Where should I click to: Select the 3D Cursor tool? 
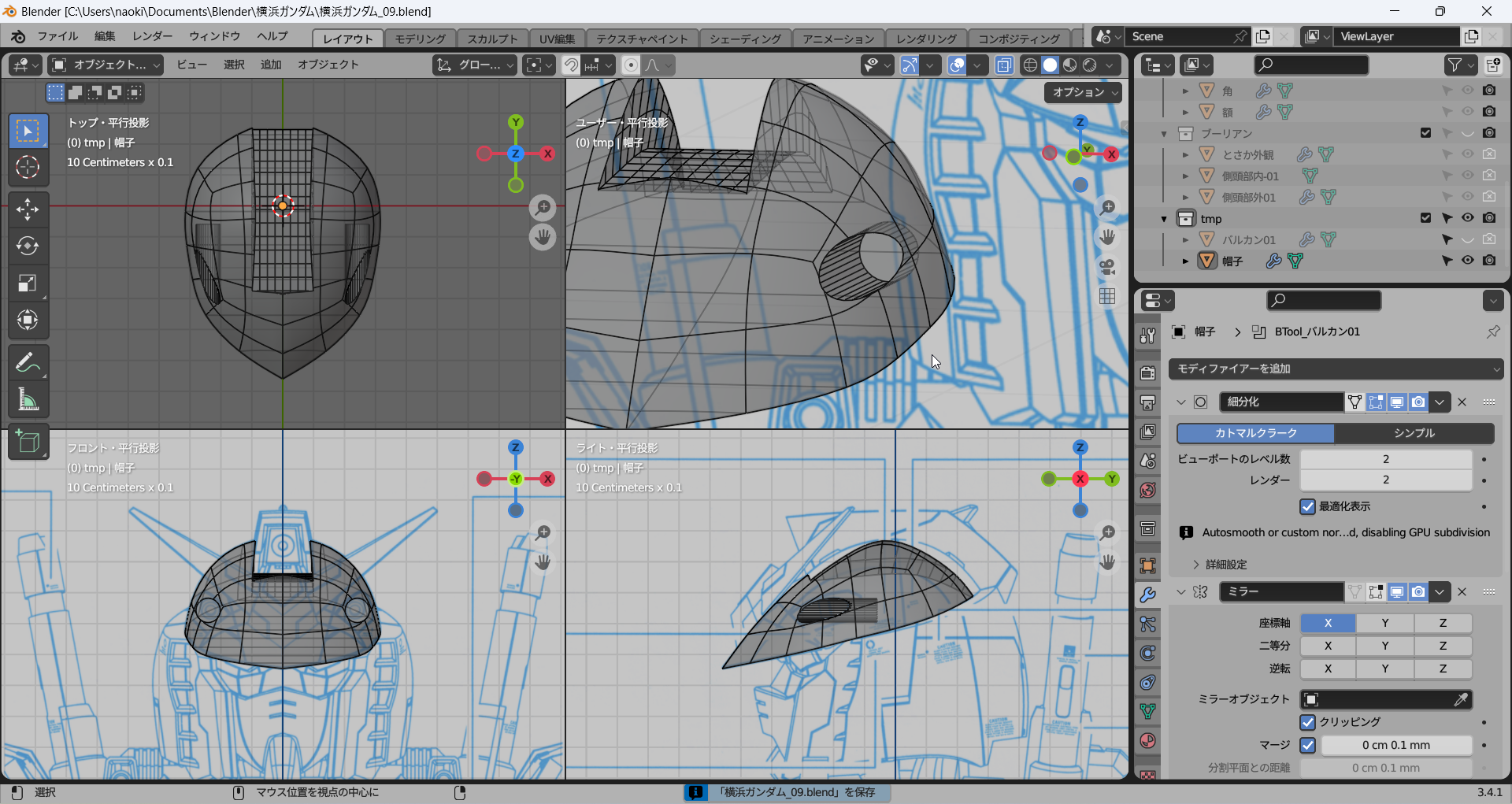pyautogui.click(x=28, y=167)
